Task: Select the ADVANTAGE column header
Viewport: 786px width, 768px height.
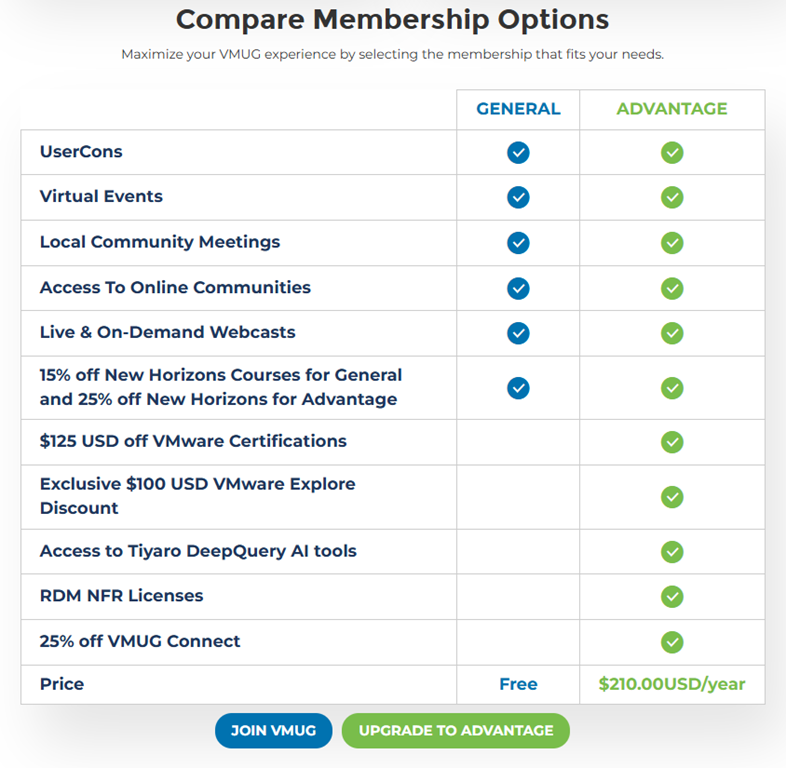Action: click(672, 109)
